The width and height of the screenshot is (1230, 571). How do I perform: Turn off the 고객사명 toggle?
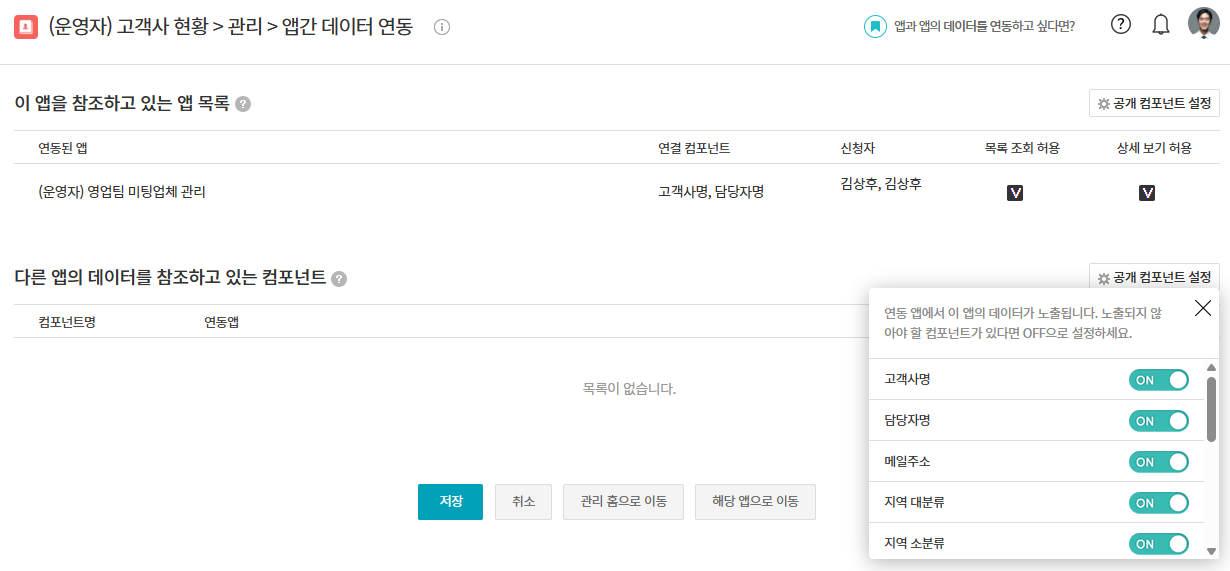click(x=1158, y=380)
